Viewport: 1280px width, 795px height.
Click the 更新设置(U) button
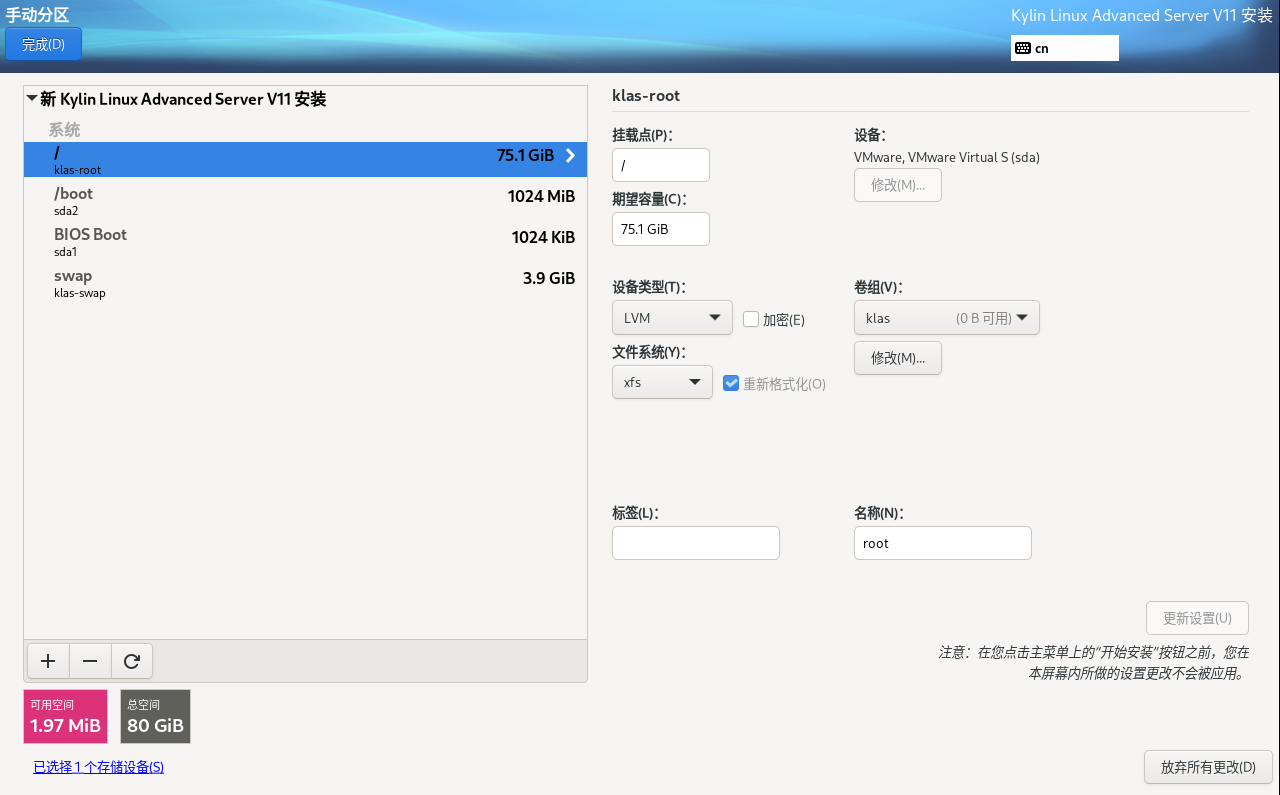pos(1196,617)
